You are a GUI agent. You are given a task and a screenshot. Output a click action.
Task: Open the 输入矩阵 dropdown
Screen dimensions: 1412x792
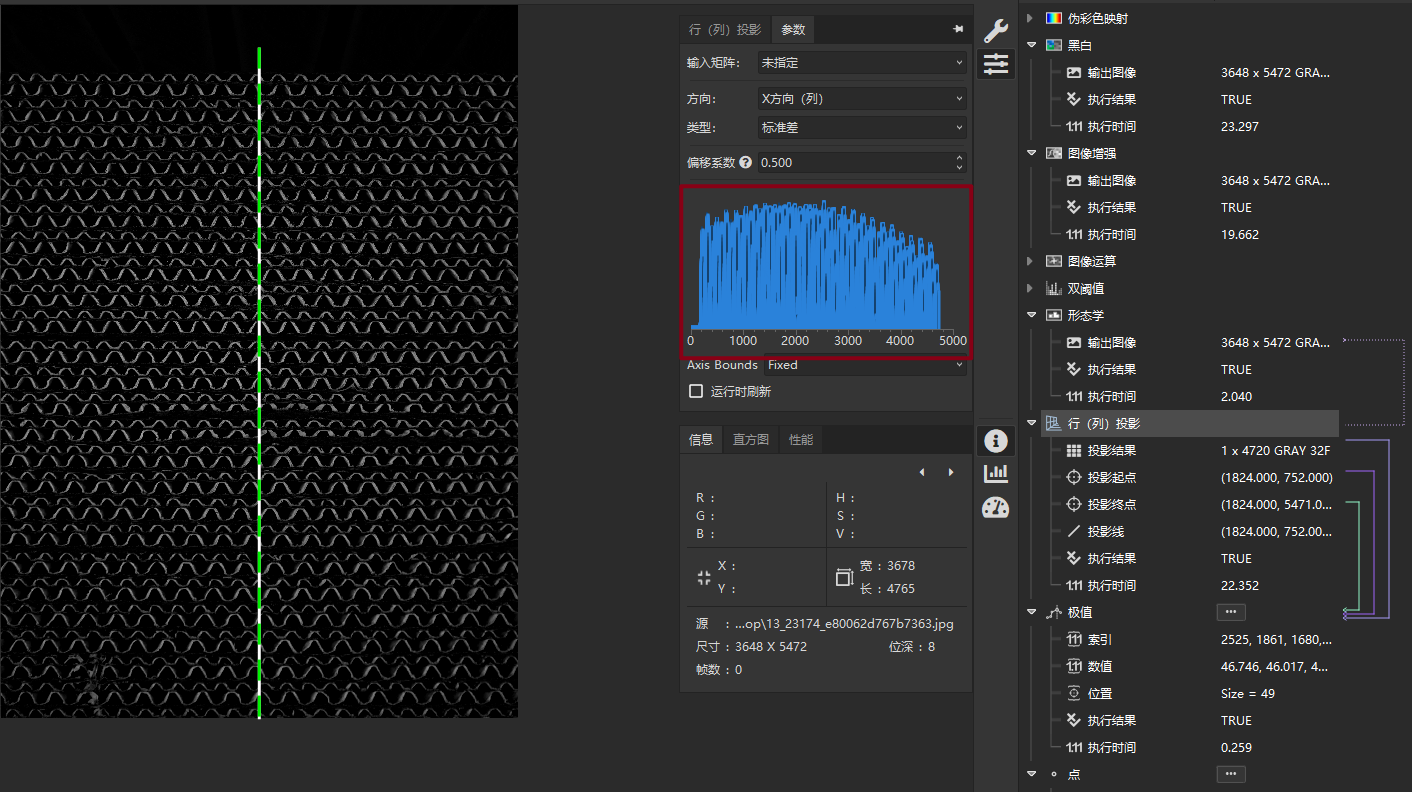[861, 63]
